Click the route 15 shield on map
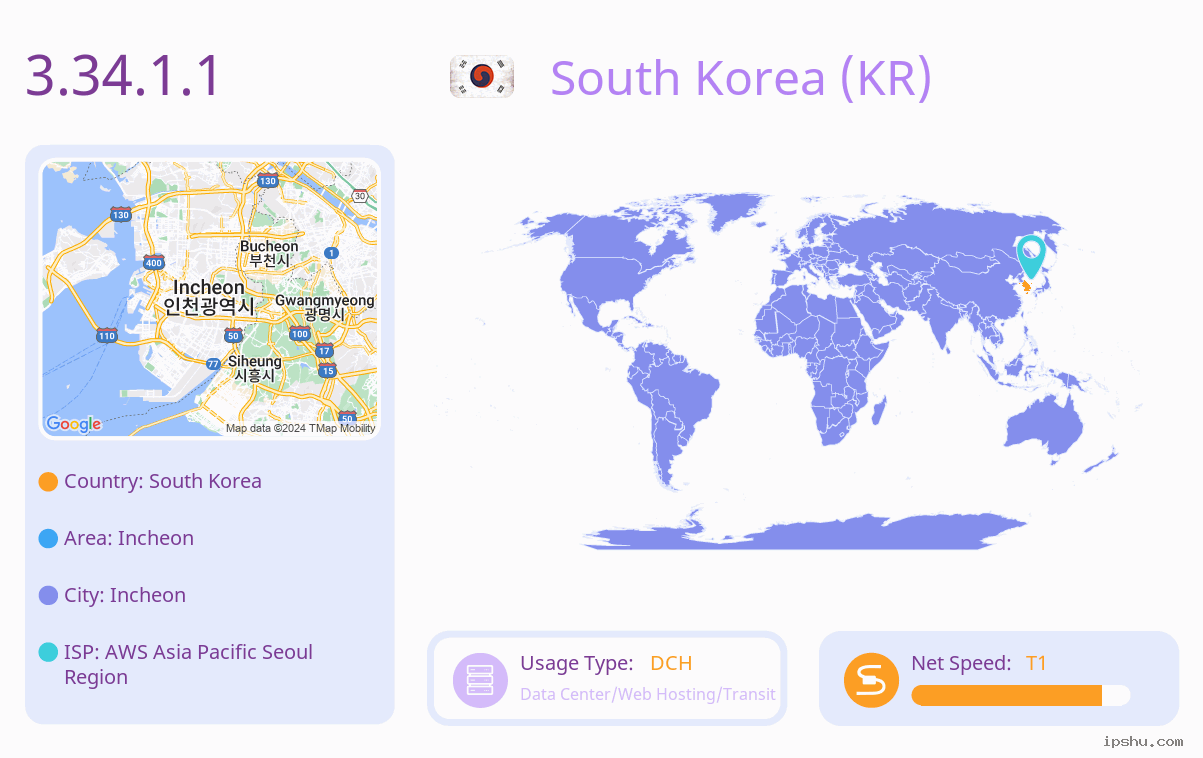Screen dimensions: 1203x758 (328, 371)
